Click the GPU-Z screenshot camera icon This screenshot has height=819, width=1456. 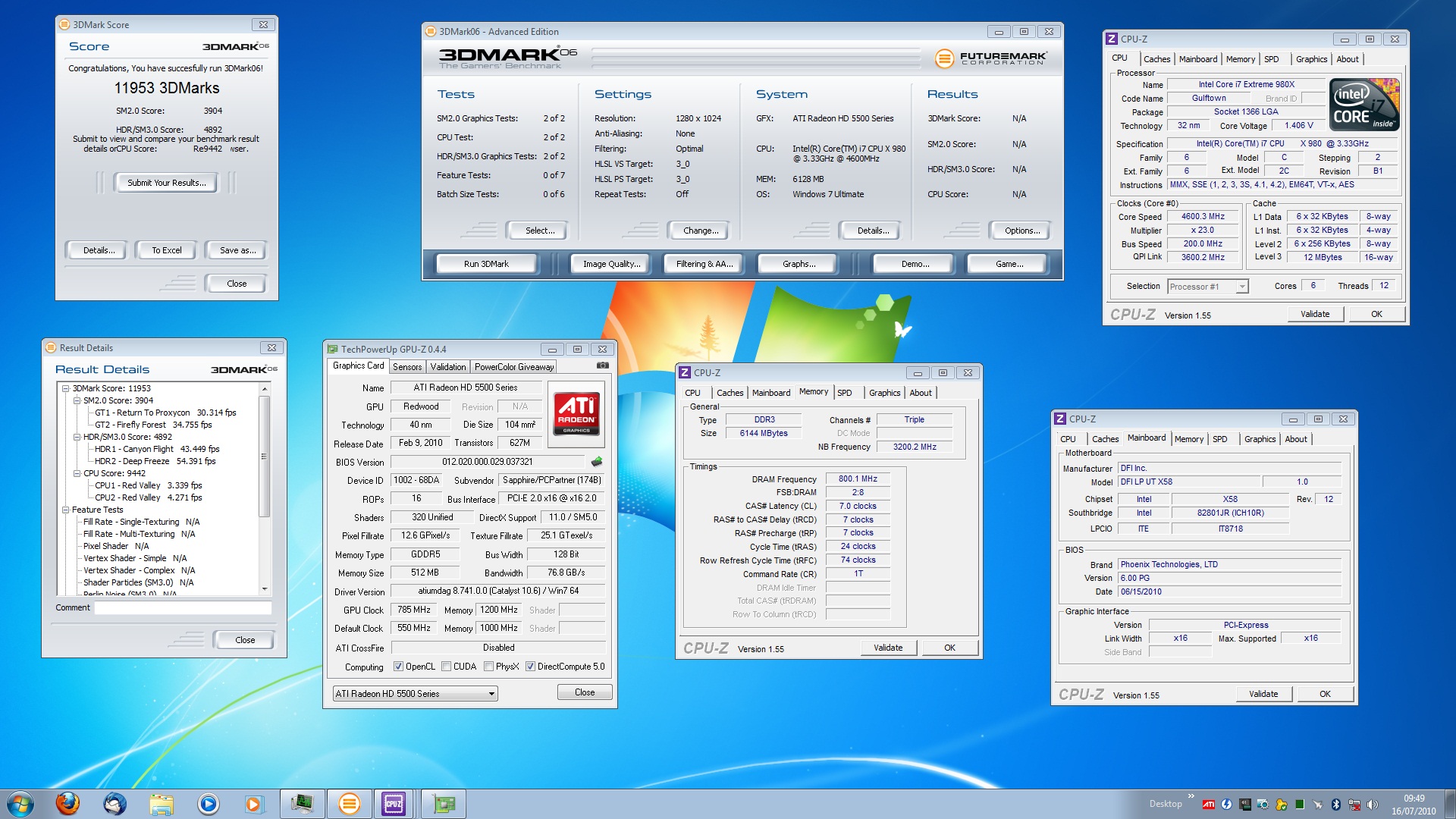603,366
